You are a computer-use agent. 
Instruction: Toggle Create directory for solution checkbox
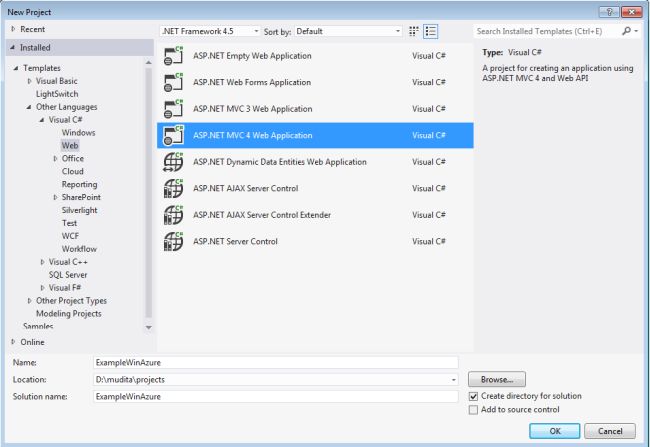(x=473, y=396)
